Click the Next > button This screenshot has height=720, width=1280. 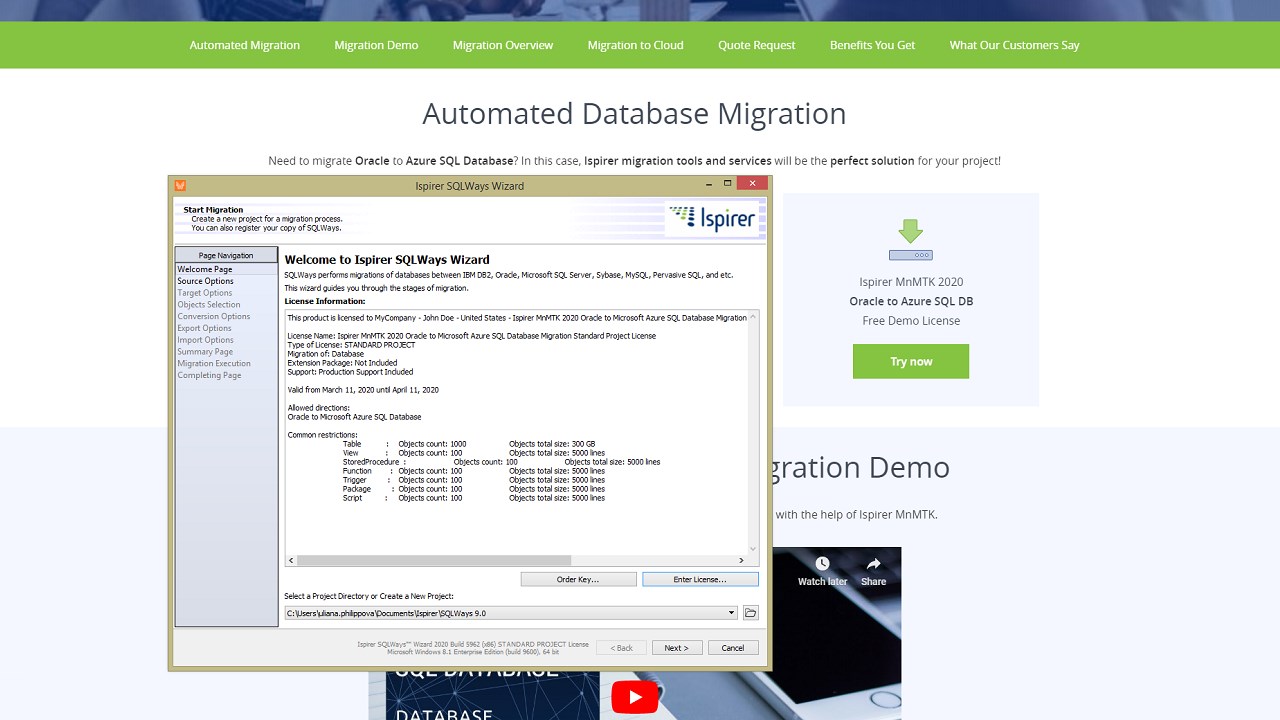(x=677, y=648)
